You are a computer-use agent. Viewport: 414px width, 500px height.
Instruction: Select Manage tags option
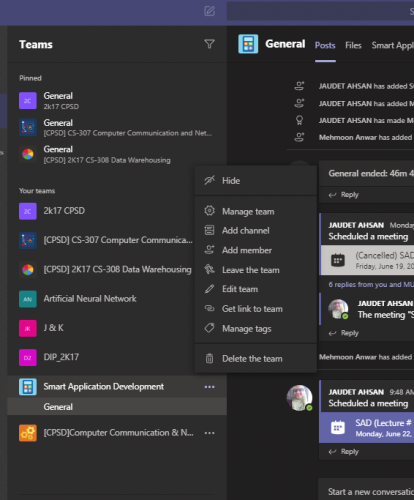pyautogui.click(x=255, y=328)
